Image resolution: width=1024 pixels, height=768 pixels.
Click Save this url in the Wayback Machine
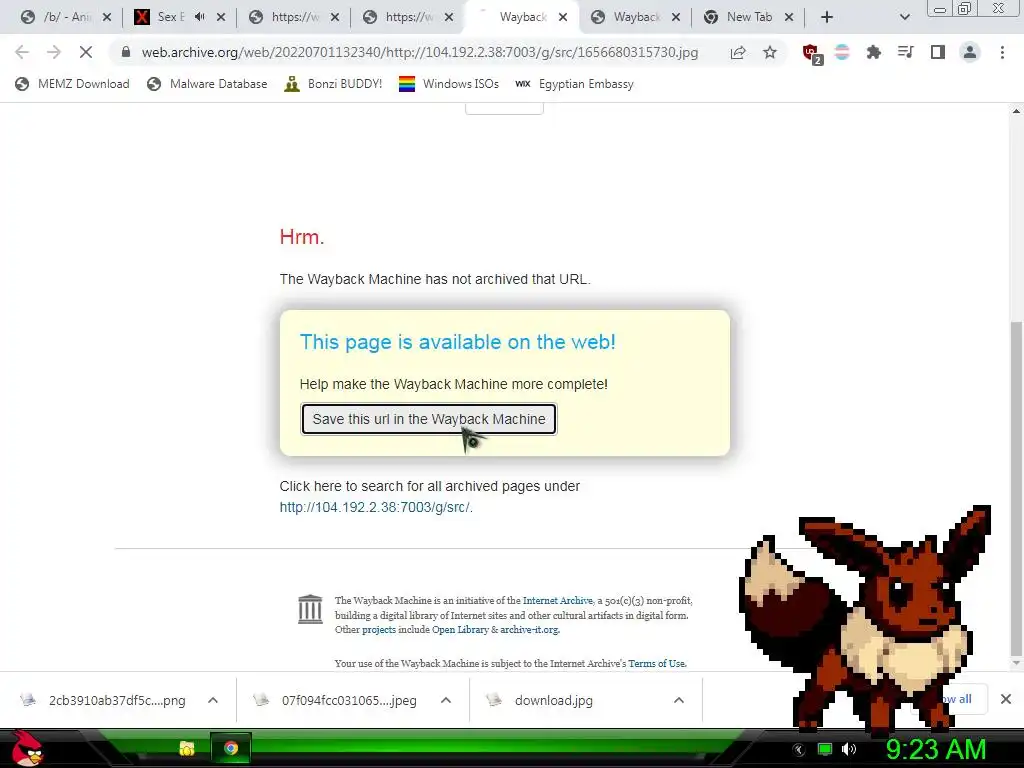click(x=428, y=419)
